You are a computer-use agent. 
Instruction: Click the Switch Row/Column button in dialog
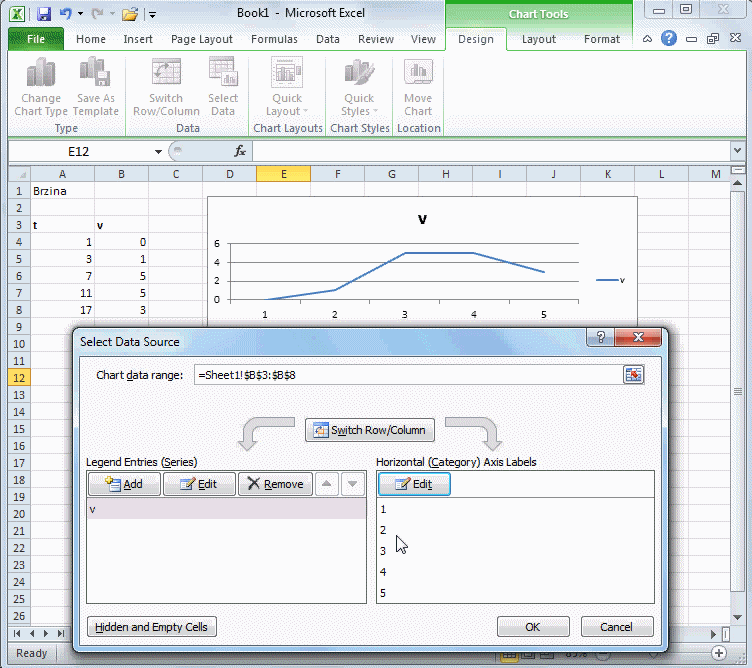coord(370,430)
